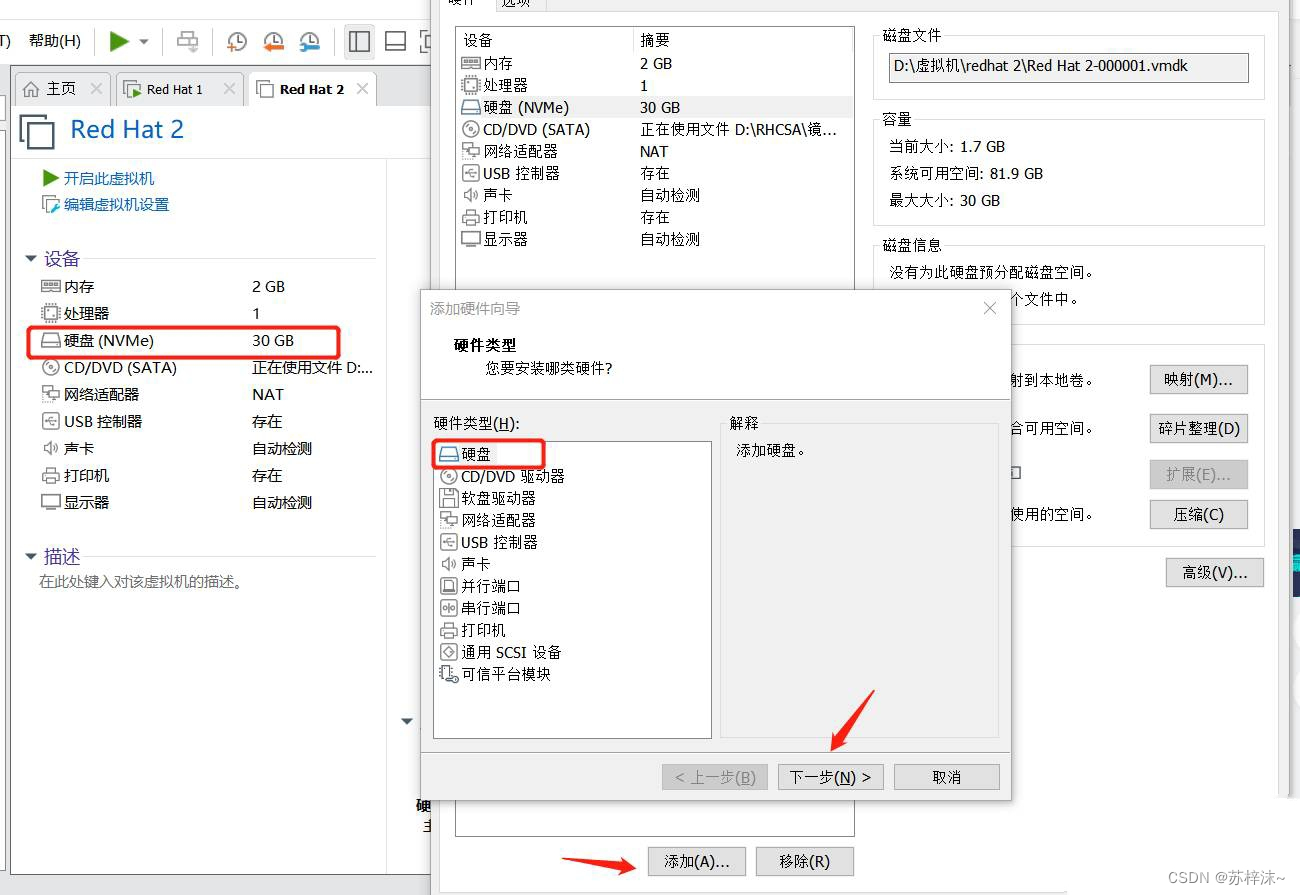Click the VM icon beside the Red Hat 2 title
This screenshot has width=1300, height=895.
click(x=35, y=131)
